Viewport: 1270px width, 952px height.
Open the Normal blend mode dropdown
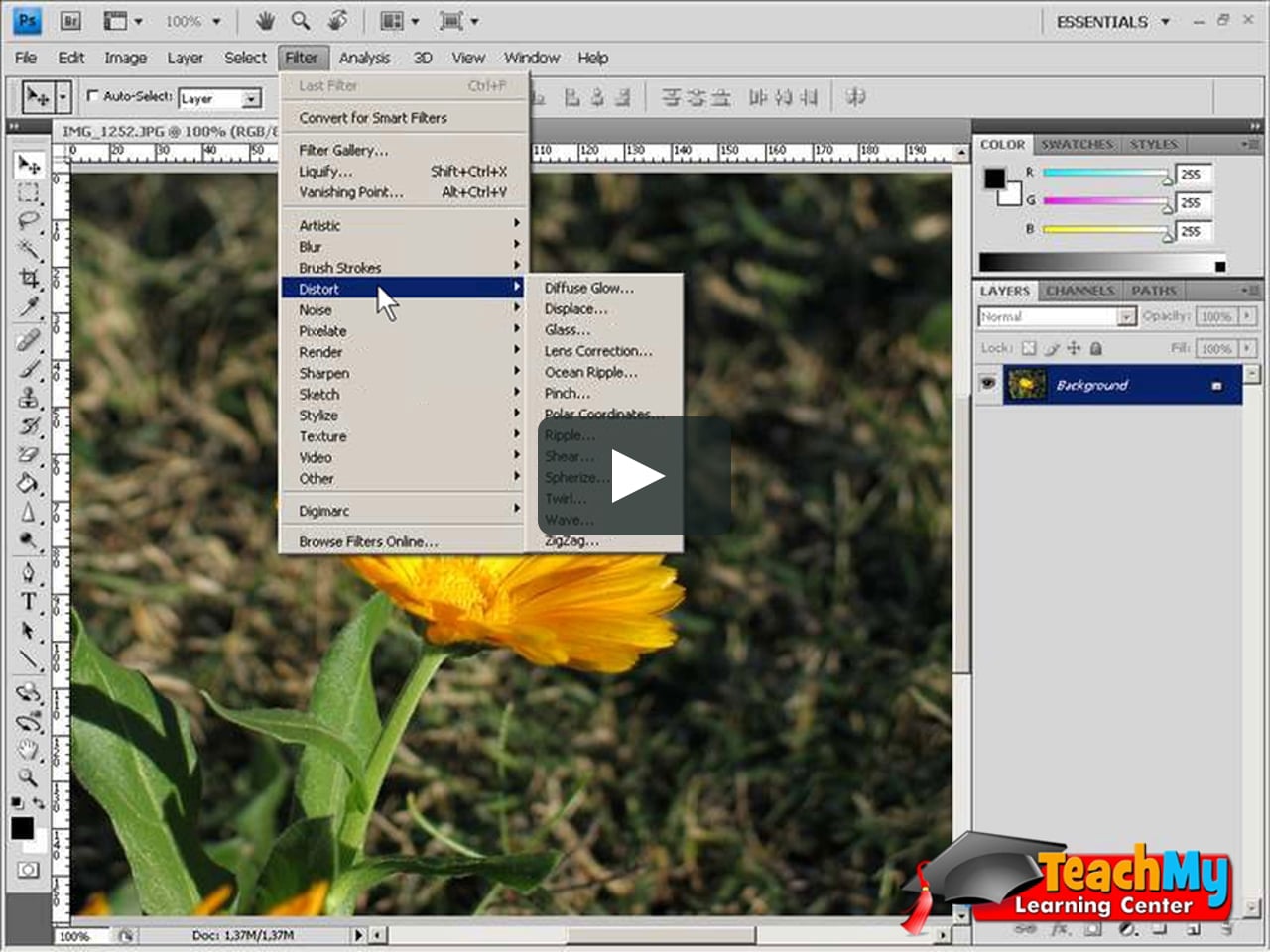tap(1126, 316)
